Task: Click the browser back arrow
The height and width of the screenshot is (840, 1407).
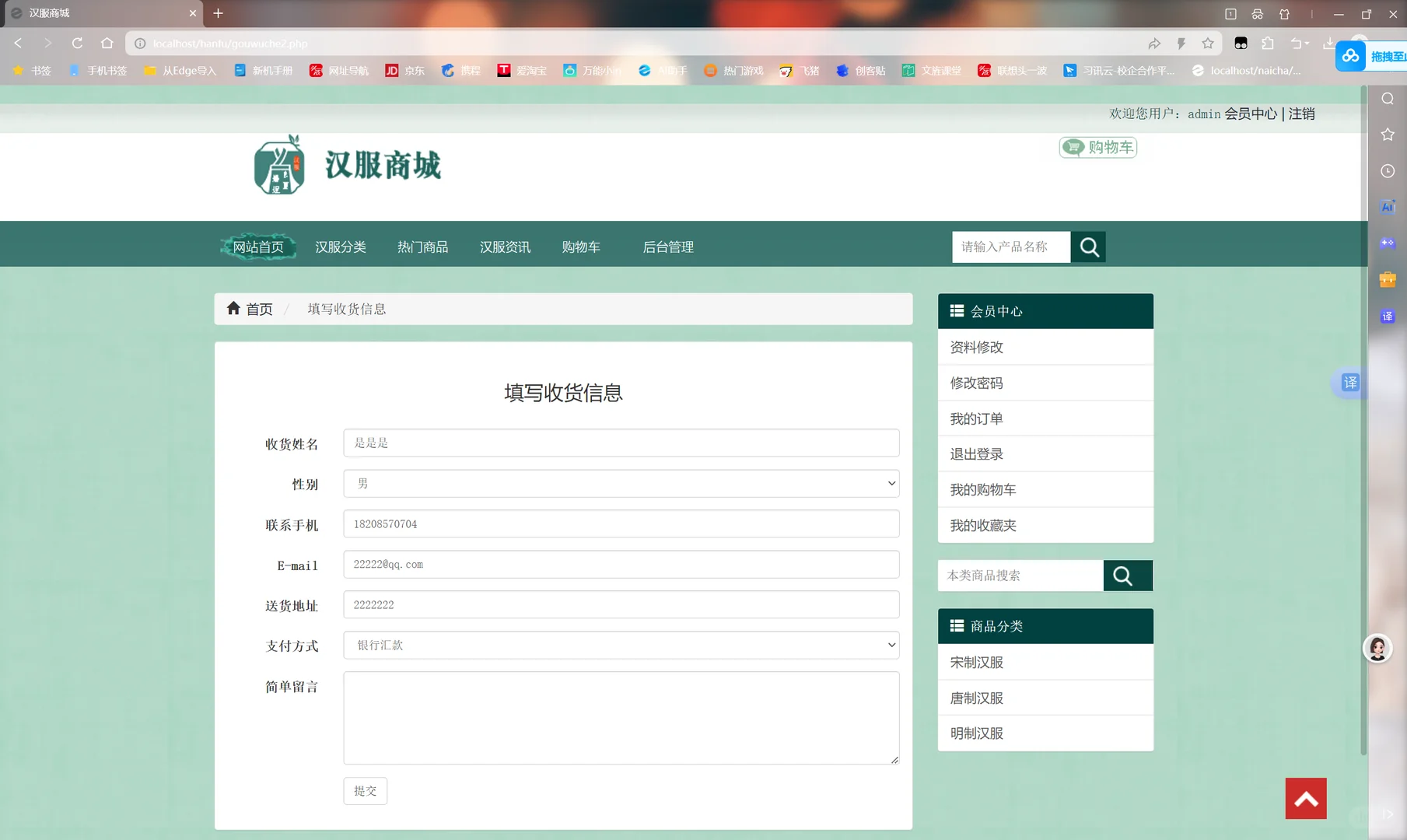Action: coord(19,44)
